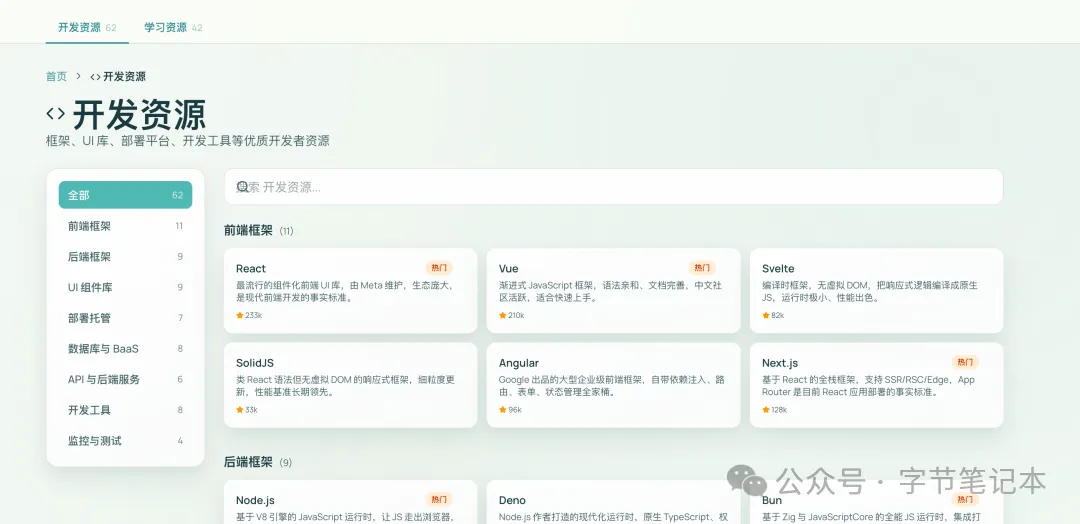Click the star icon on Svelte card
1080x524 pixels.
pyautogui.click(x=766, y=315)
